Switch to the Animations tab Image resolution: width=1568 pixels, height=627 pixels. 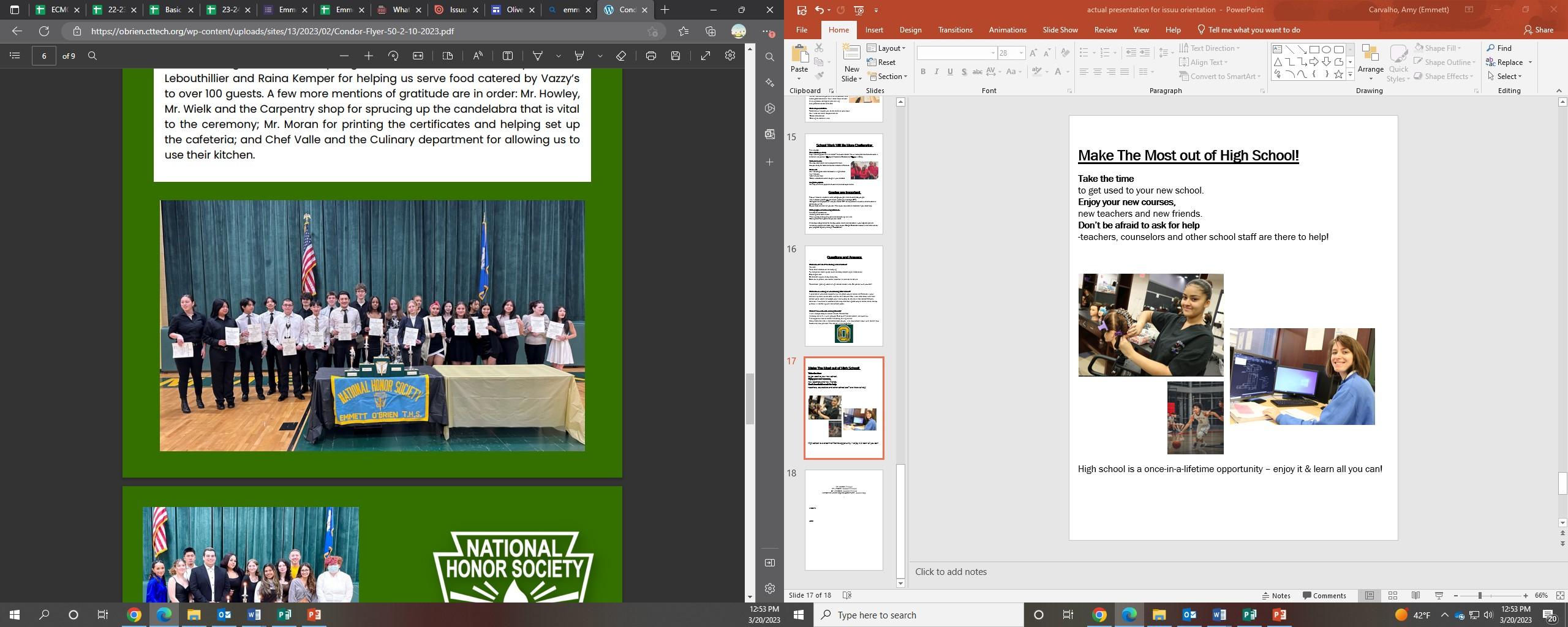click(1008, 30)
